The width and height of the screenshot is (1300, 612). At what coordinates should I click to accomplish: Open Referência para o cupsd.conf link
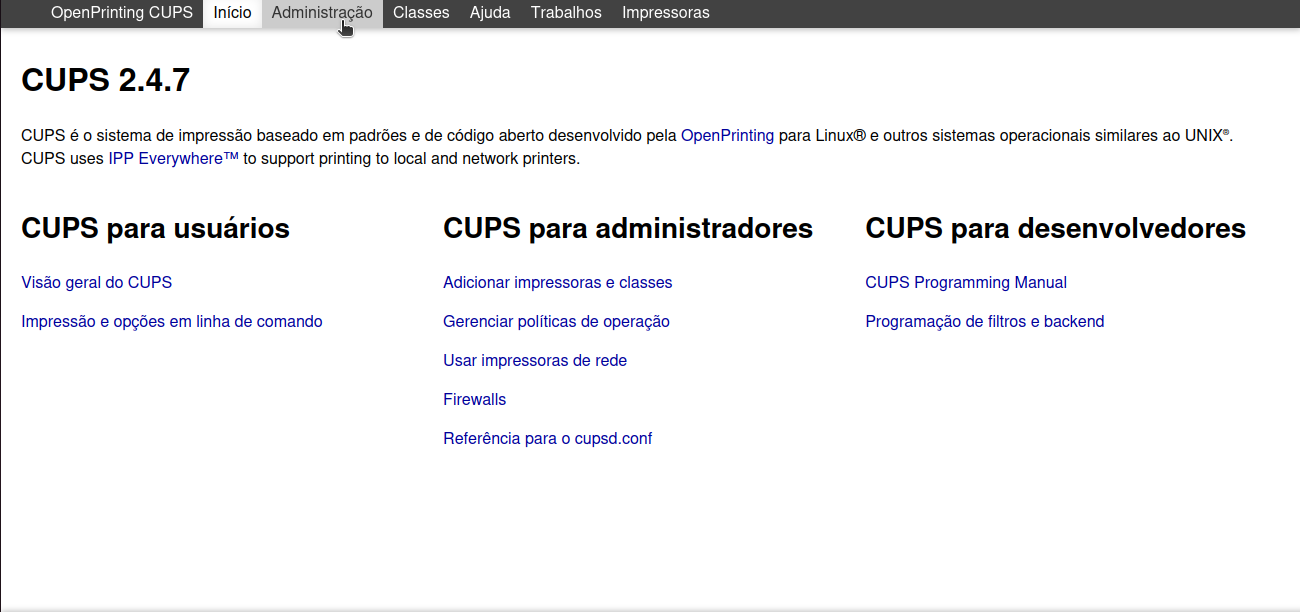[x=548, y=438]
